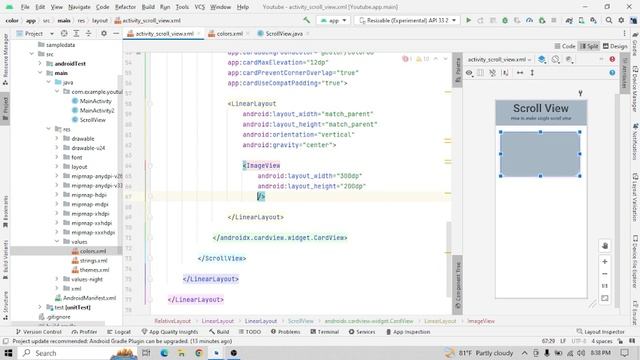The width and height of the screenshot is (640, 360).
Task: Click Collapse All icon in Project panel
Action: [x=88, y=33]
